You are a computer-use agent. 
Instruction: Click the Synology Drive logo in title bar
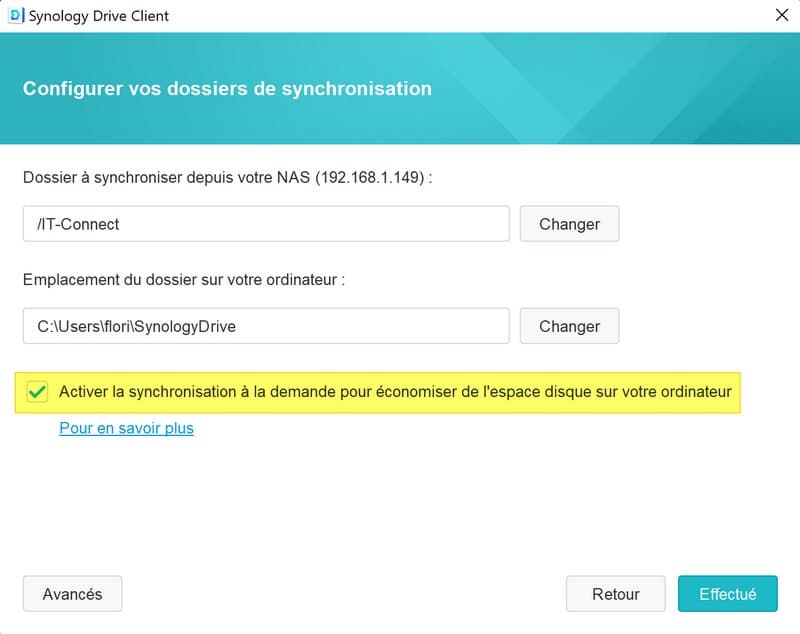click(16, 16)
